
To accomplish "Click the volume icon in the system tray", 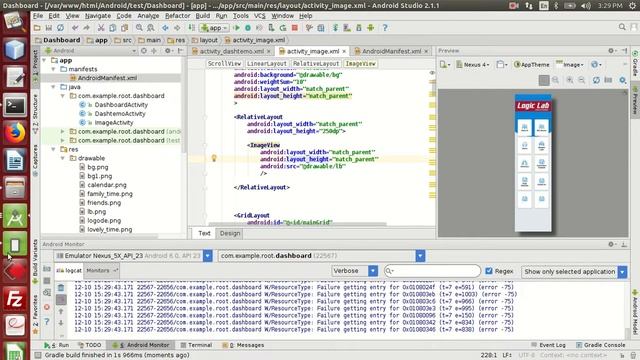I will 585,5.
